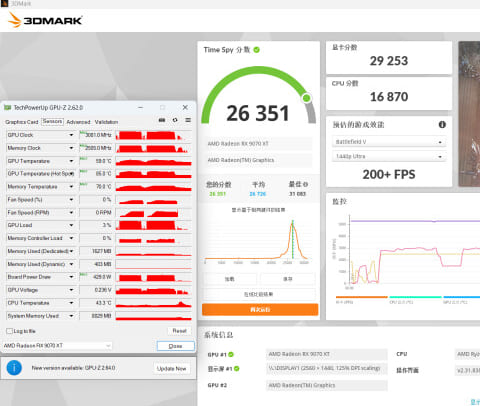Click the orange timeline segment under monitoring chart
This screenshot has height=406, width=480.
coord(362,297)
